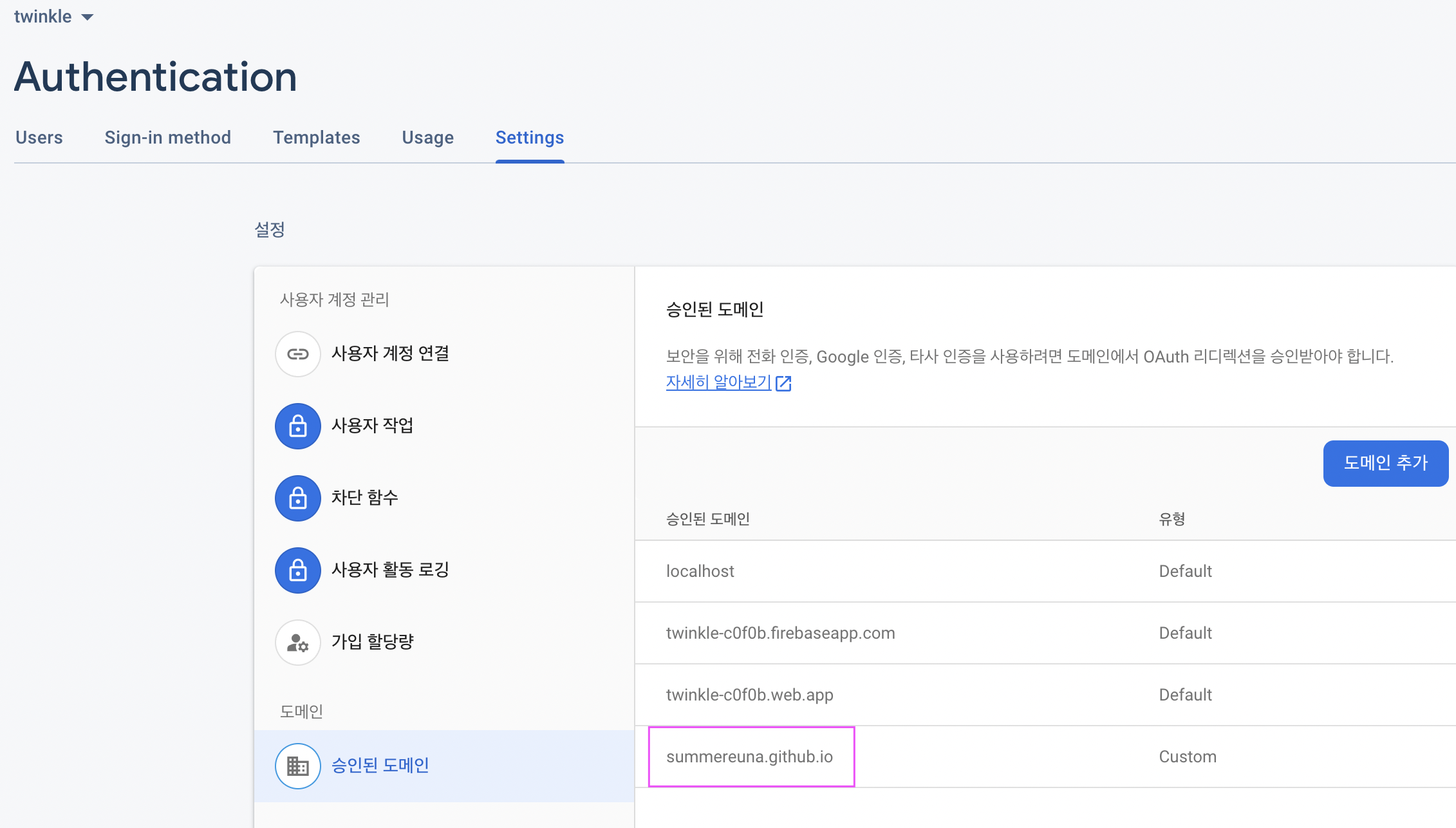The image size is (1456, 828).
Task: Switch to the Users tab
Action: tap(39, 138)
